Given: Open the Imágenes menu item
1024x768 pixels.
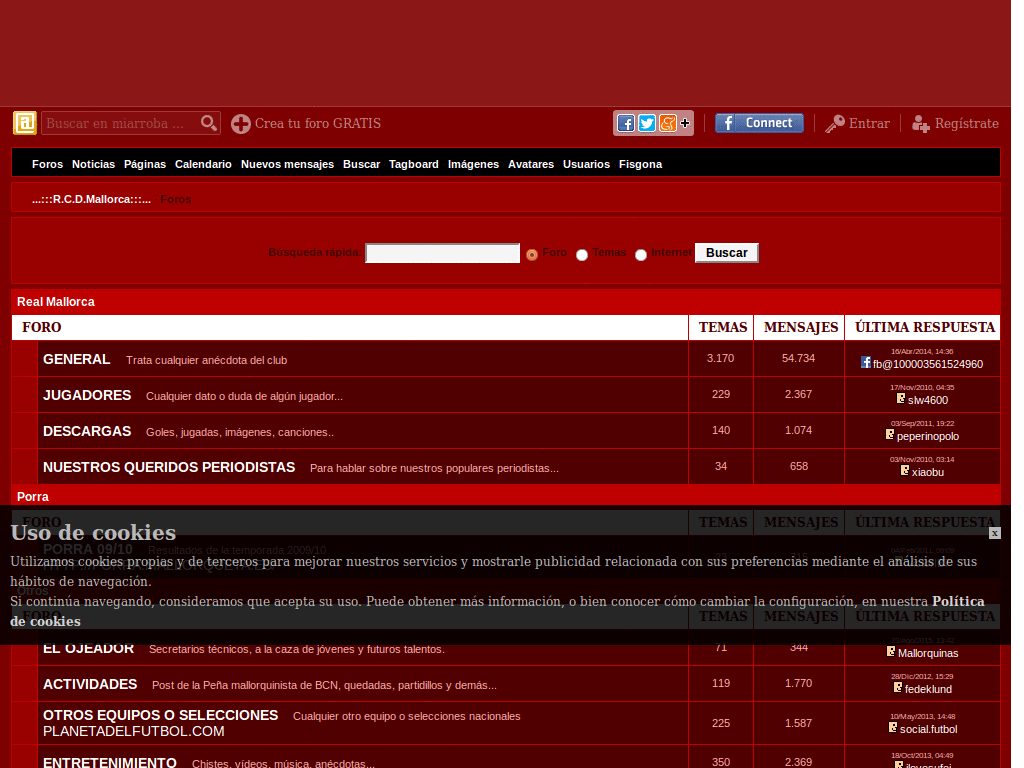Looking at the screenshot, I should (473, 164).
